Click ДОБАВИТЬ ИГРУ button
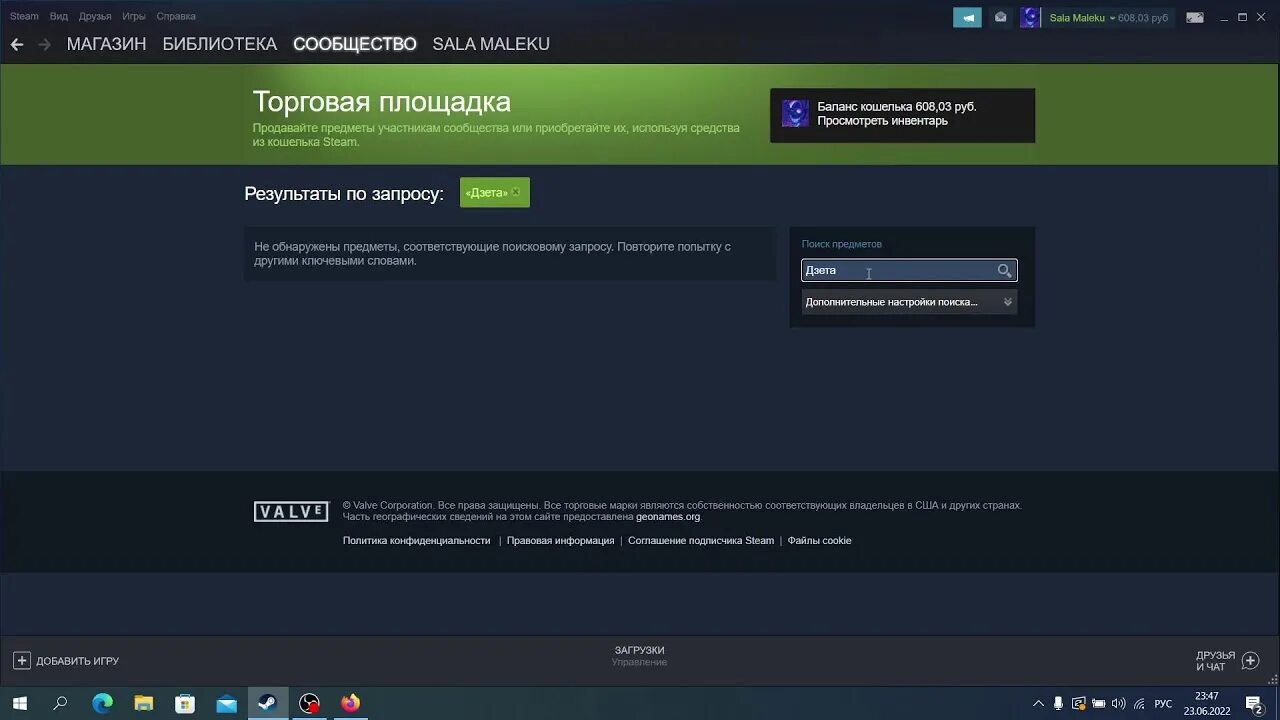The height and width of the screenshot is (720, 1280). (66, 661)
